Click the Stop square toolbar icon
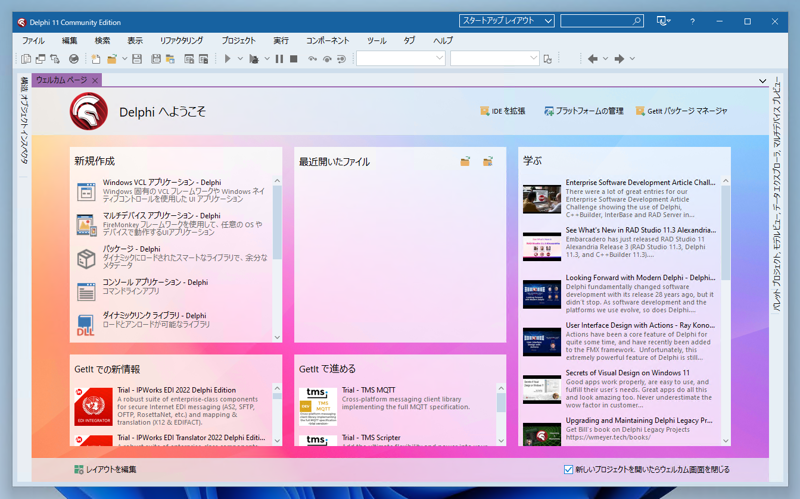The height and width of the screenshot is (499, 800). tap(293, 59)
